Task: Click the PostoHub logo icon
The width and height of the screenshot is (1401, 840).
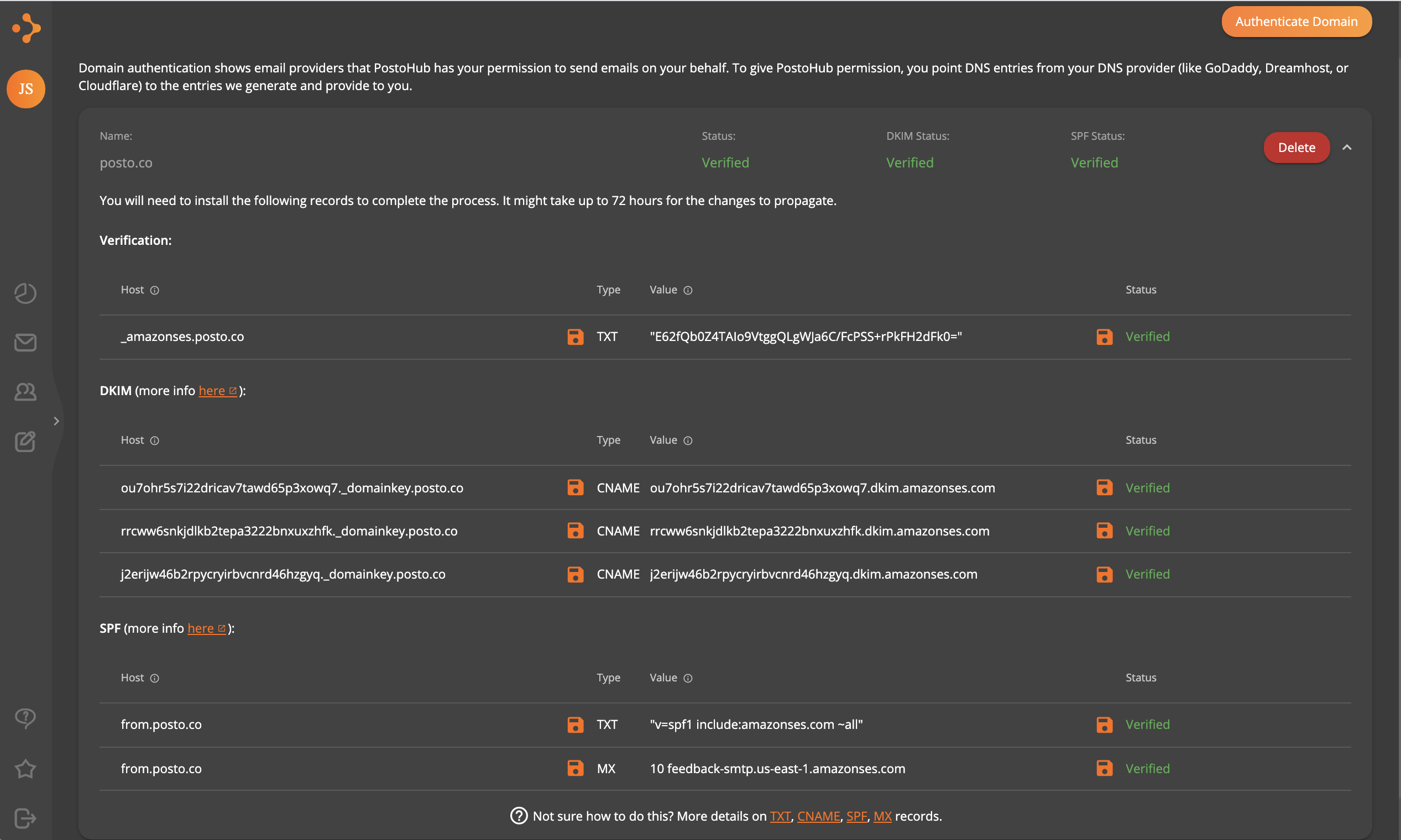Action: click(x=26, y=28)
